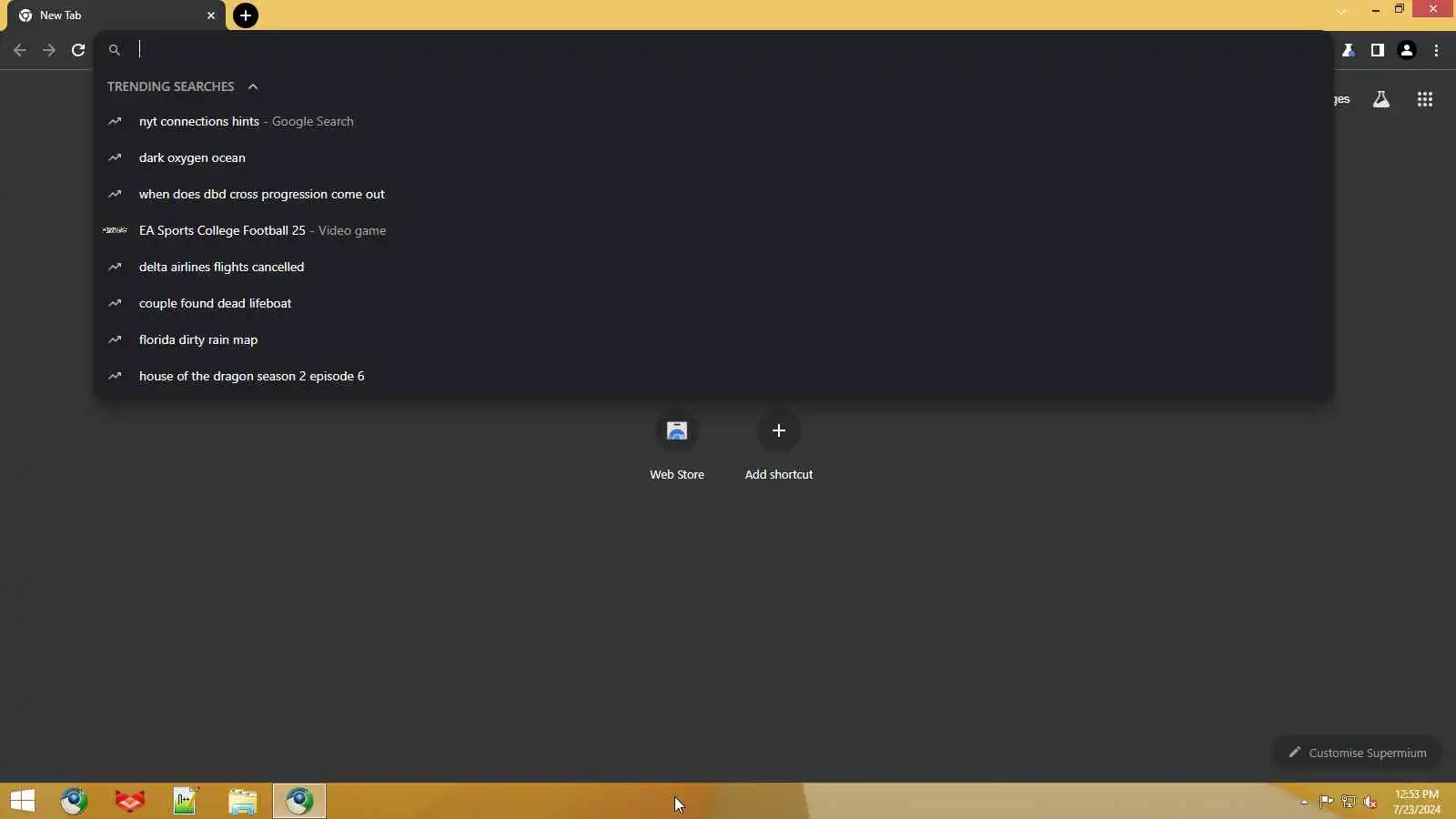Viewport: 1456px width, 819px height.
Task: Open the first globe browser taskbar icon
Action: (75, 801)
